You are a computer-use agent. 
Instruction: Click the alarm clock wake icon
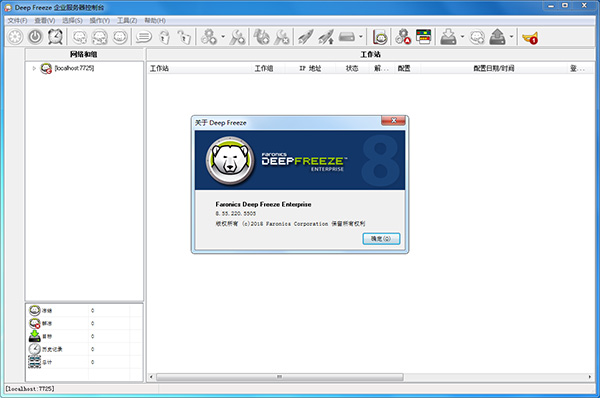55,37
